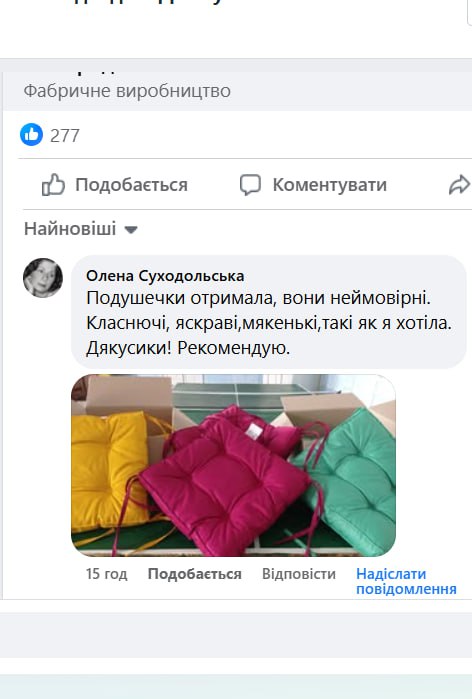Open Олена Суходольська's profile picture
472x699 pixels.
tap(43, 278)
